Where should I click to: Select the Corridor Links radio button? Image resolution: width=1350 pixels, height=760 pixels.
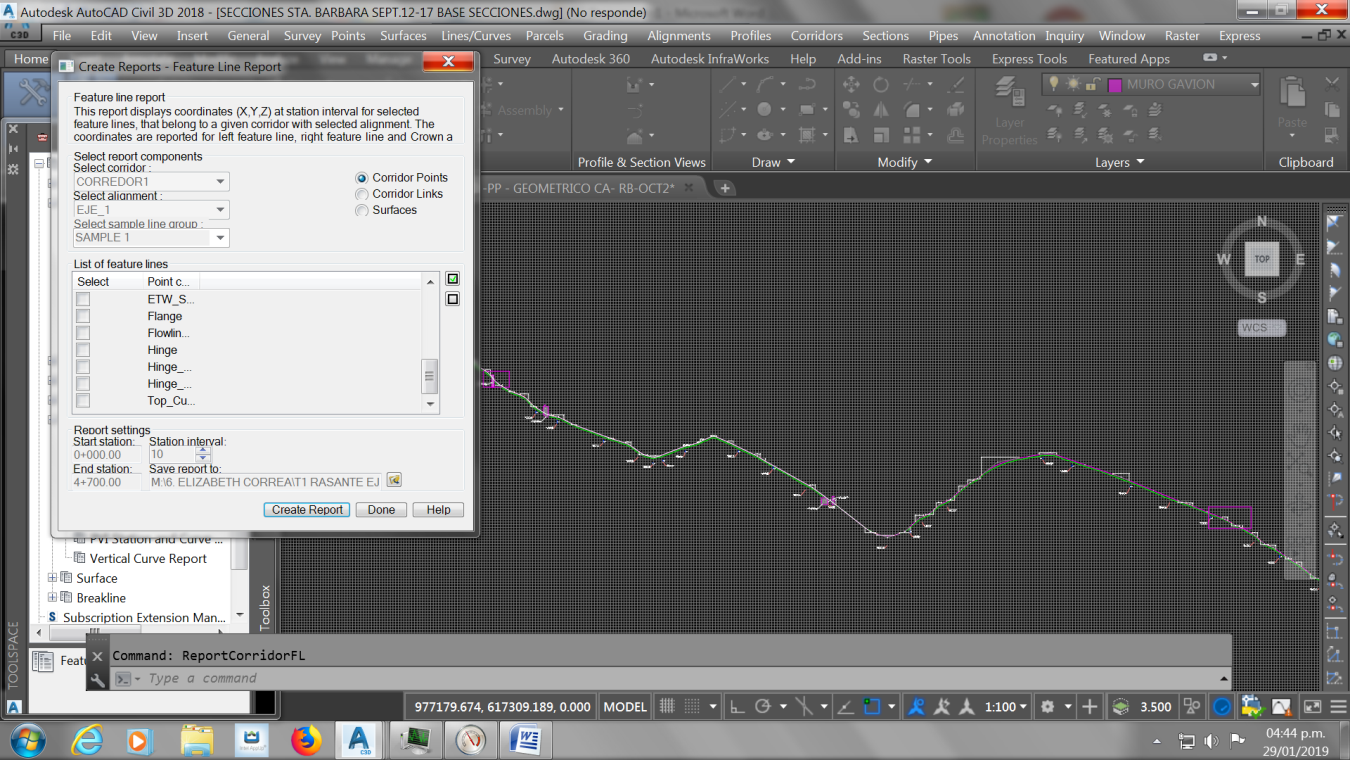point(362,194)
